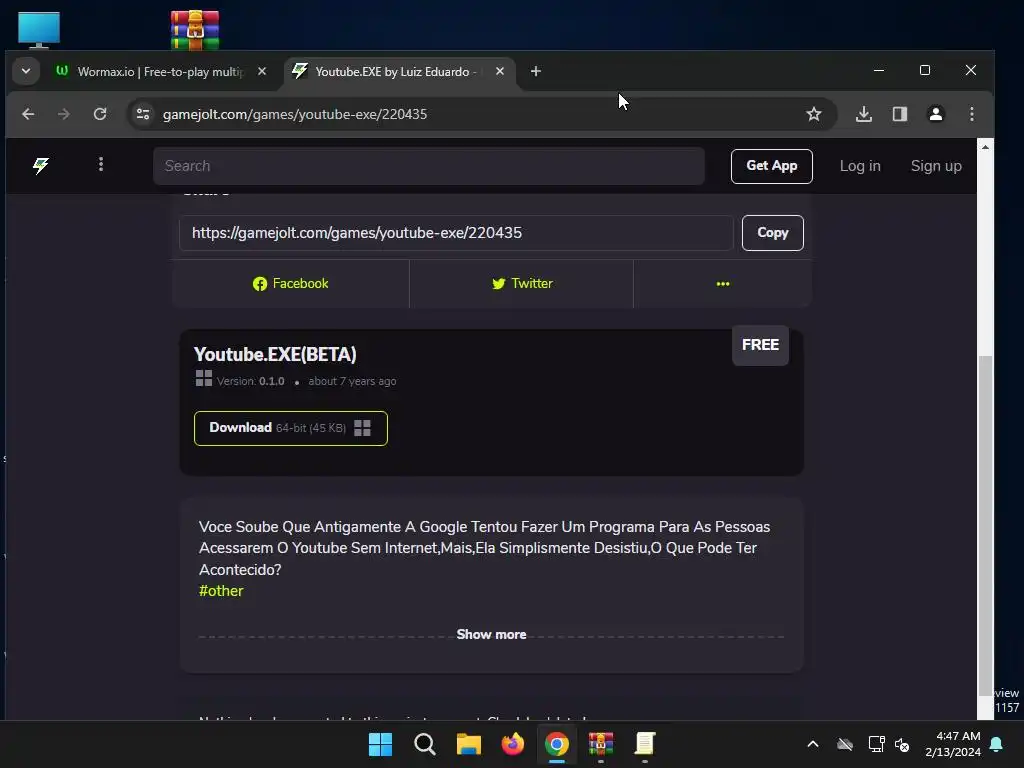The image size is (1024, 768).
Task: View site information icon in address bar
Action: [x=143, y=114]
